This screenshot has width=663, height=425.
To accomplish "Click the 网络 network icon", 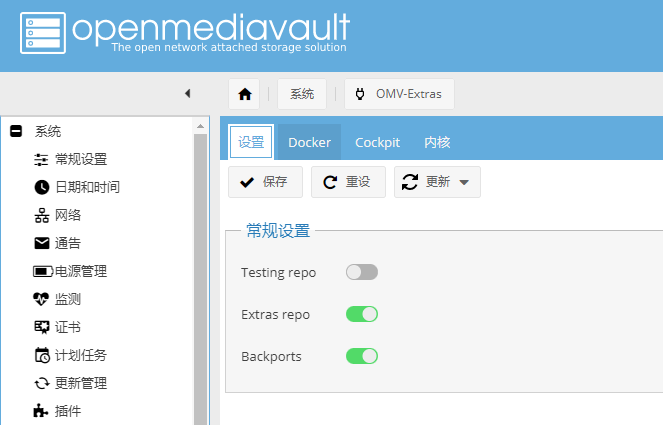I will [x=41, y=215].
